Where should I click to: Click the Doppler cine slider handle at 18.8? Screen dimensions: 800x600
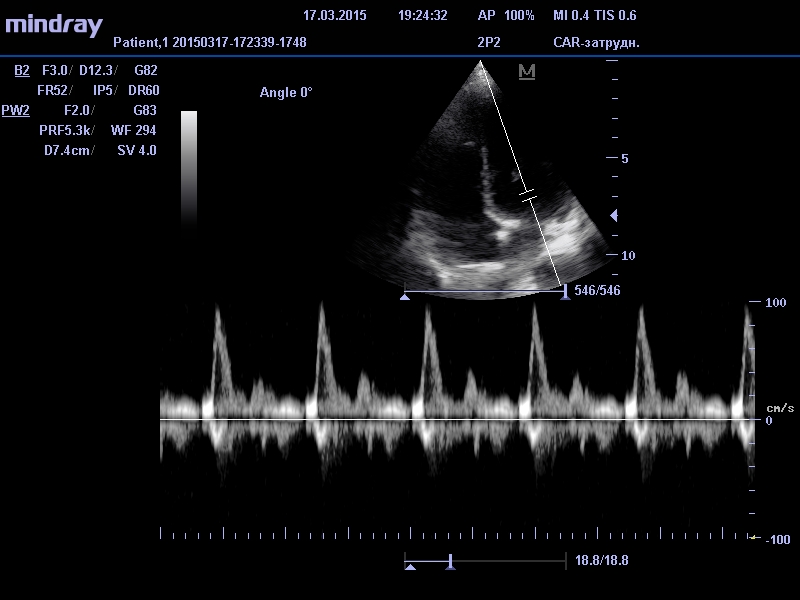pos(451,562)
